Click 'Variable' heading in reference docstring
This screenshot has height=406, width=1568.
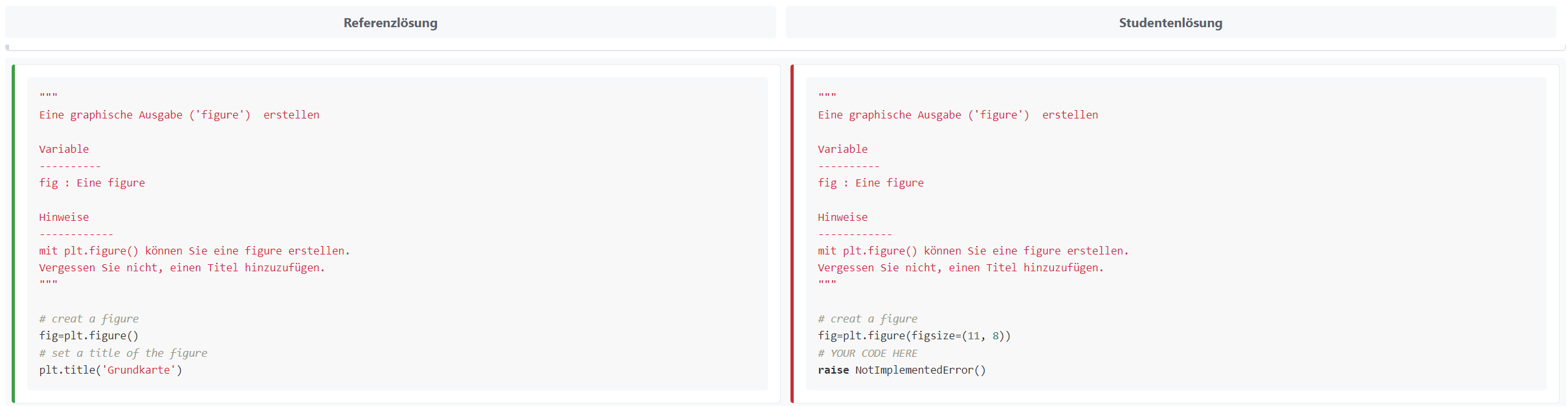tap(64, 149)
